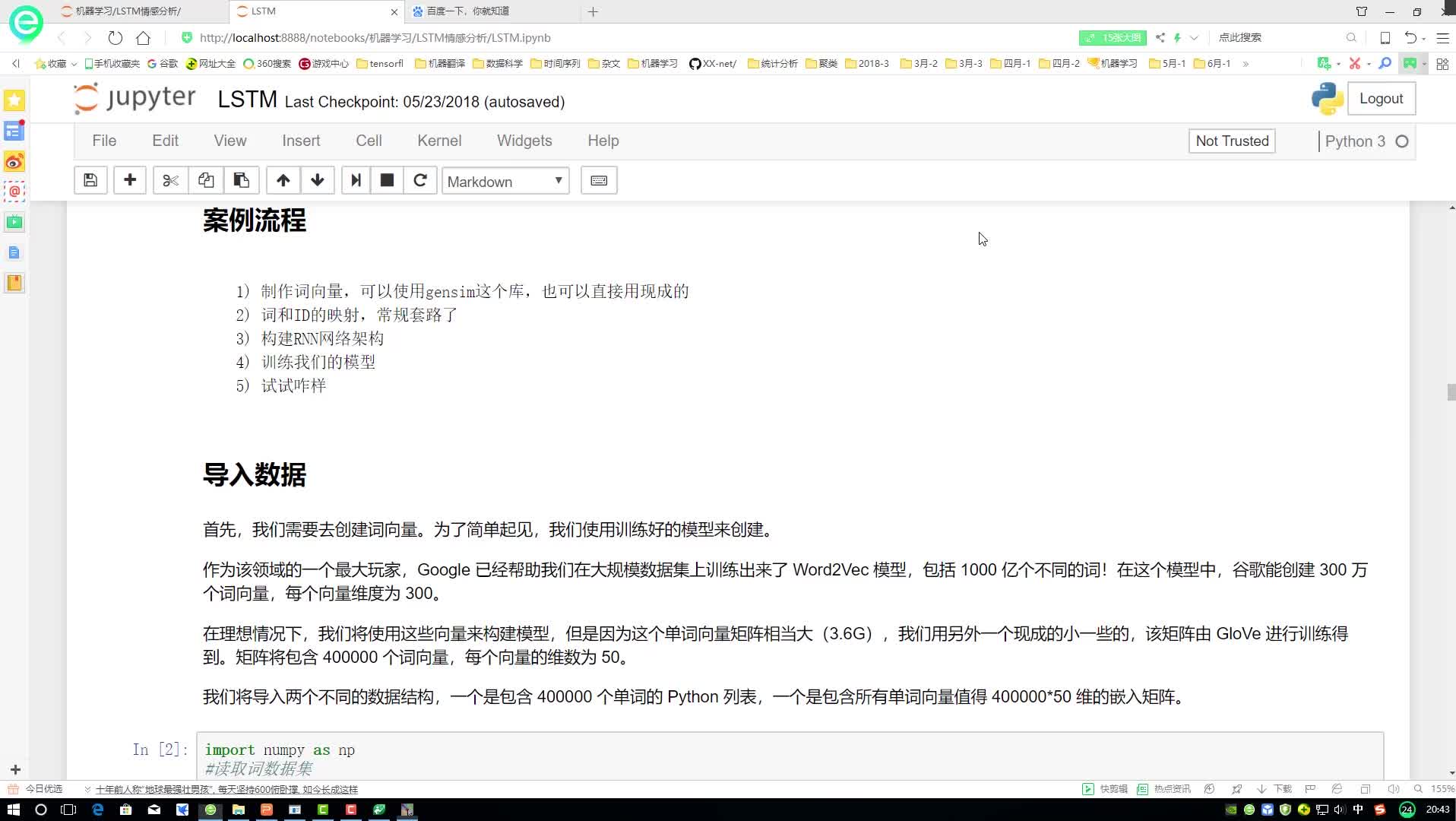
Task: Paste cells below icon
Action: coord(242,180)
